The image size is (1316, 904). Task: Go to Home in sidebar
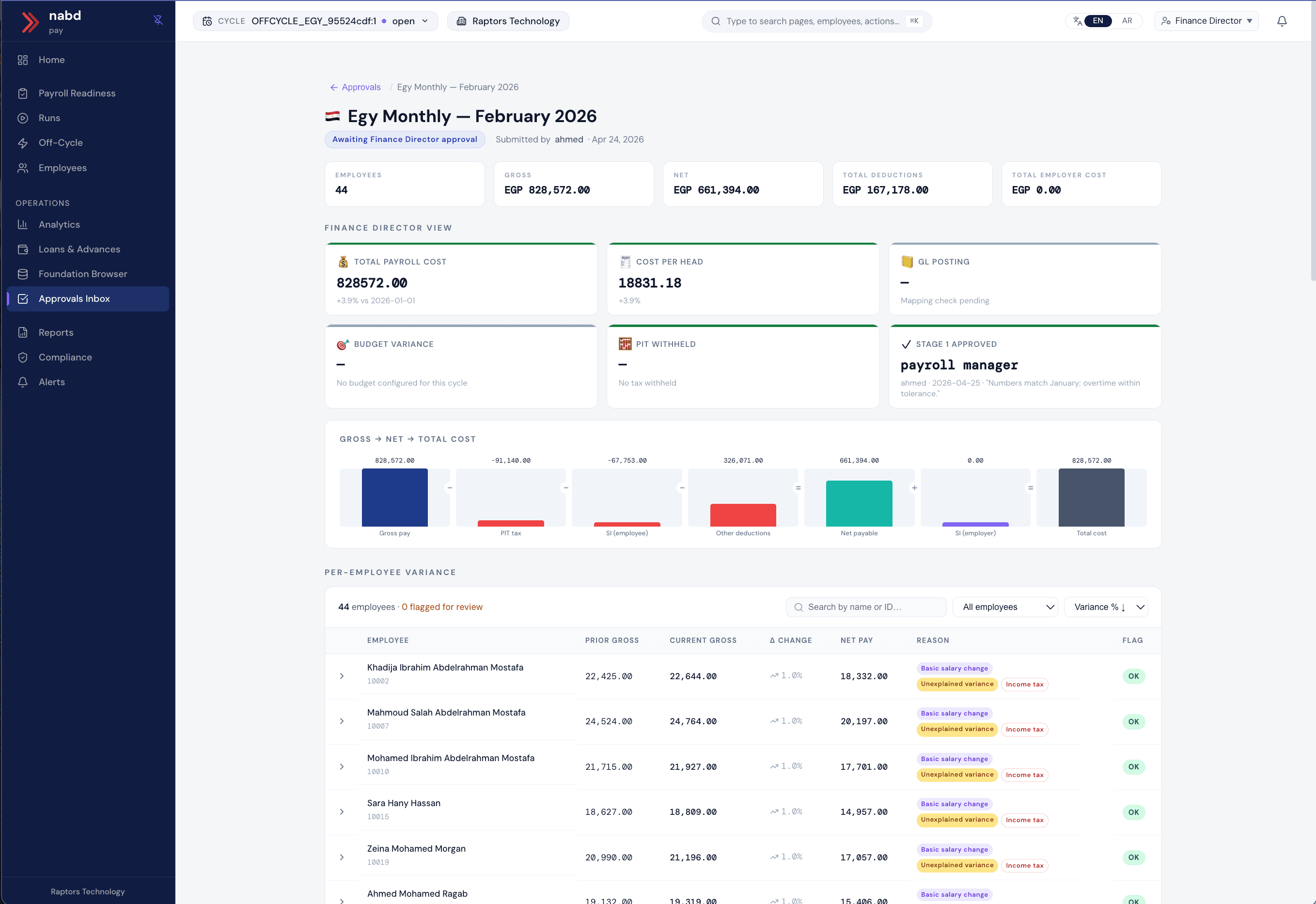click(x=88, y=60)
